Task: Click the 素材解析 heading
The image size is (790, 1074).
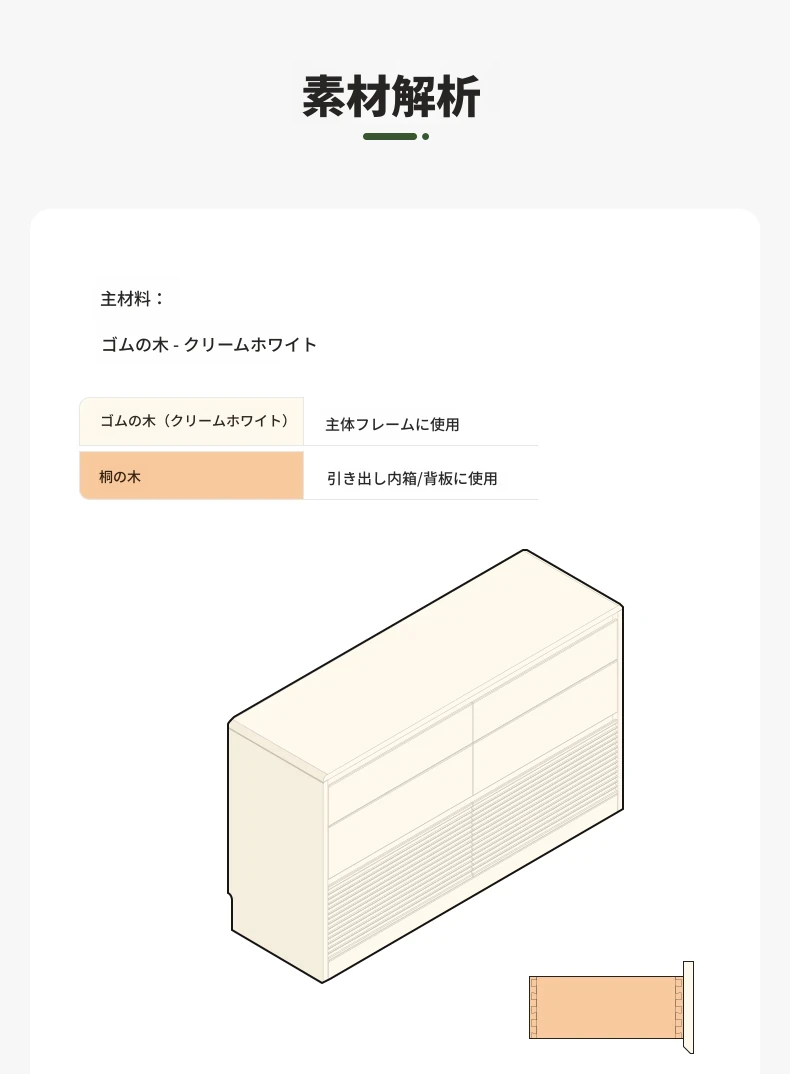Action: (x=391, y=97)
